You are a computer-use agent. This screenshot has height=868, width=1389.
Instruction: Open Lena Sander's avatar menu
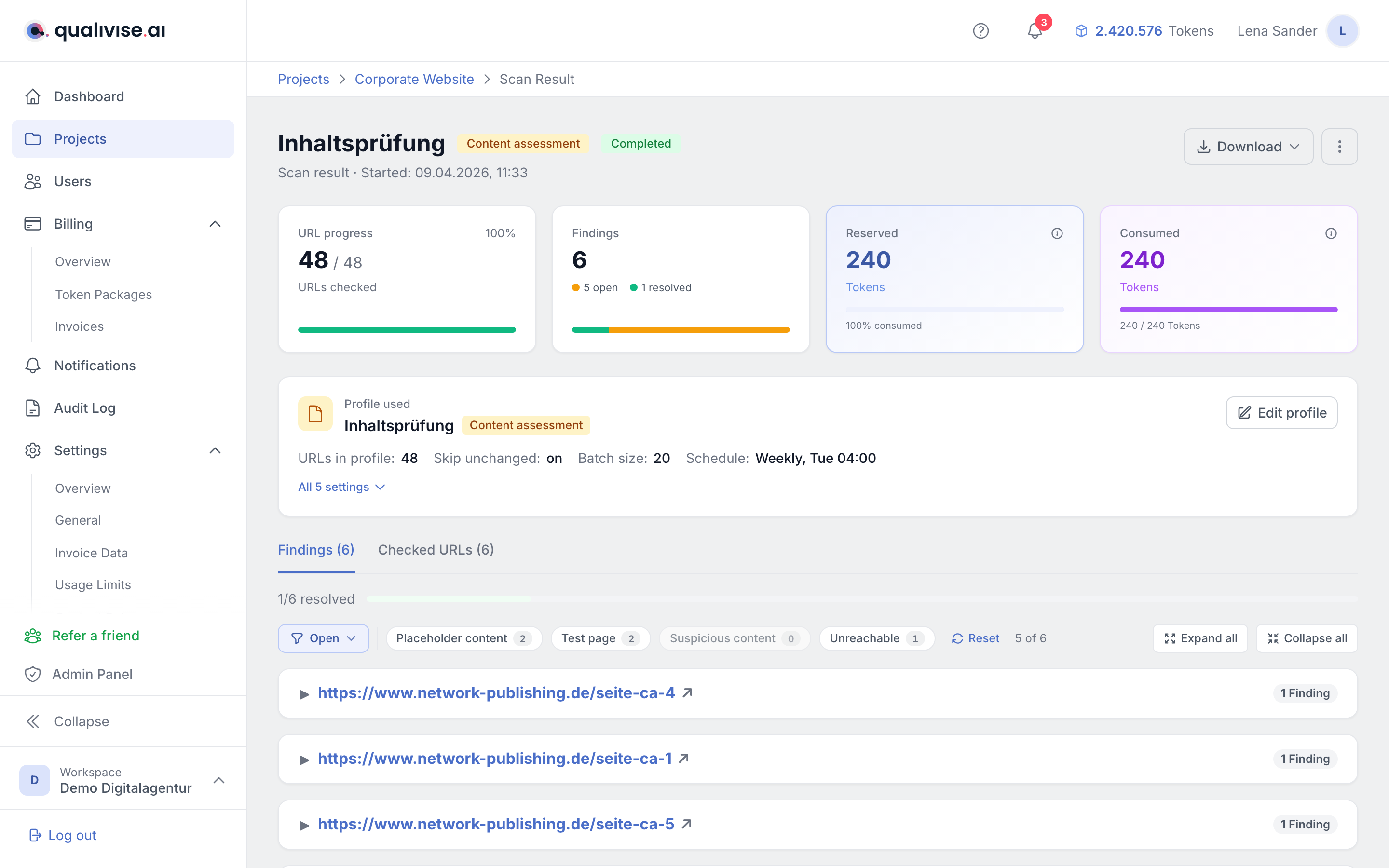(1343, 31)
